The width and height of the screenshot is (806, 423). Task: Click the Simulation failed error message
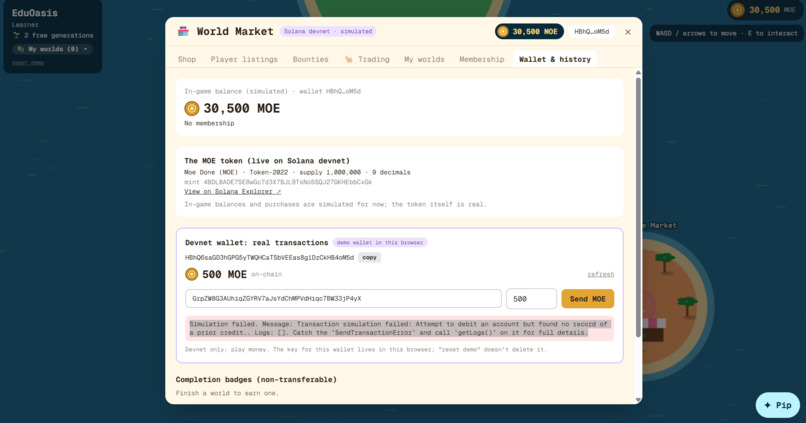click(x=399, y=328)
